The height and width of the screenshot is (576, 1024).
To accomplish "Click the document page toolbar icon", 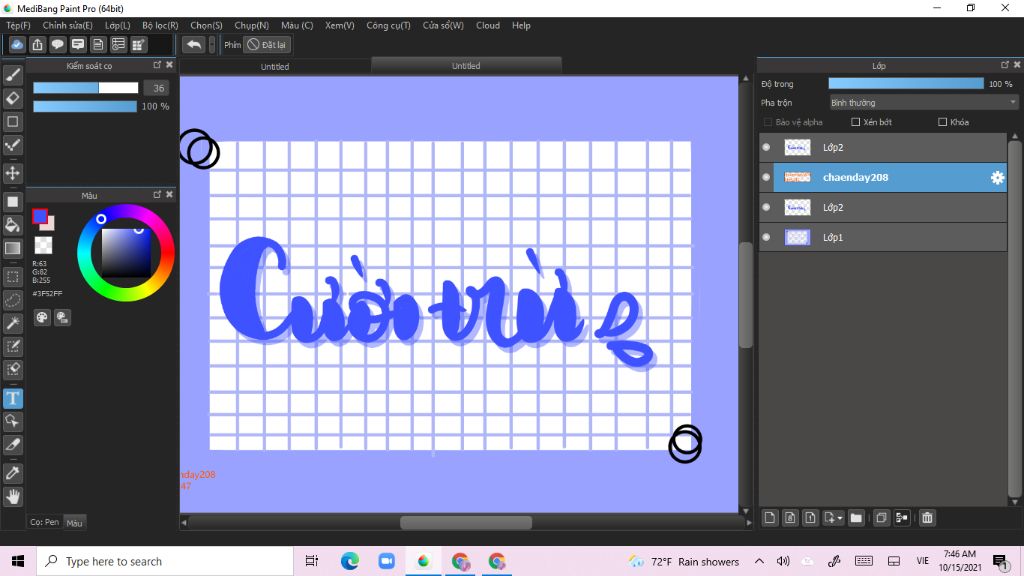I will tap(98, 44).
